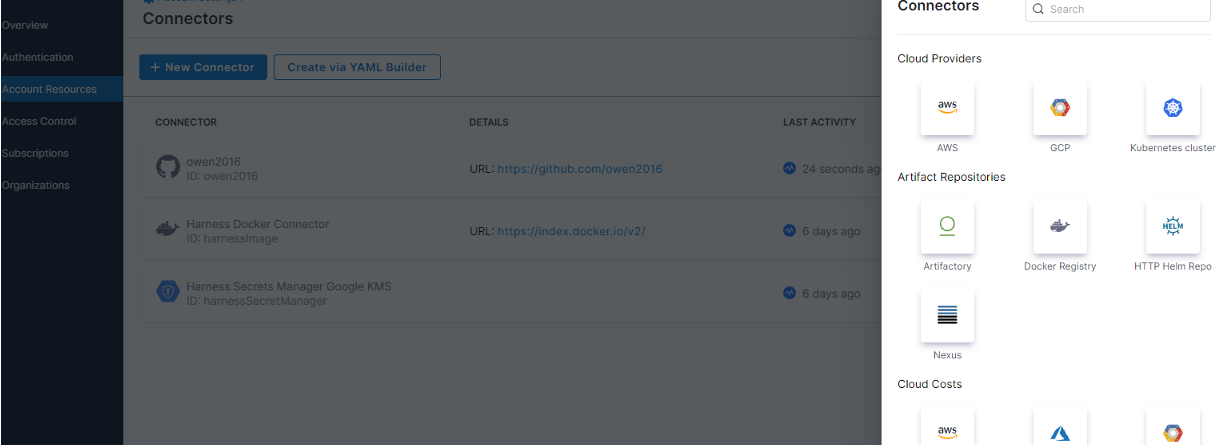Choose the Kubernetes cluster connector icon
This screenshot has height=445, width=1221.
1172,108
